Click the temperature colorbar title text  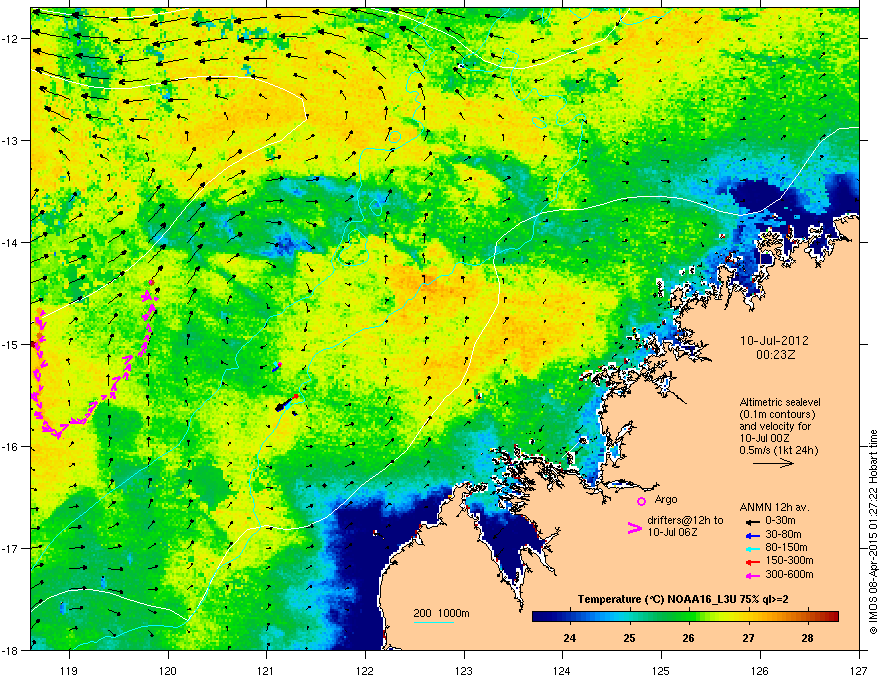[x=683, y=599]
